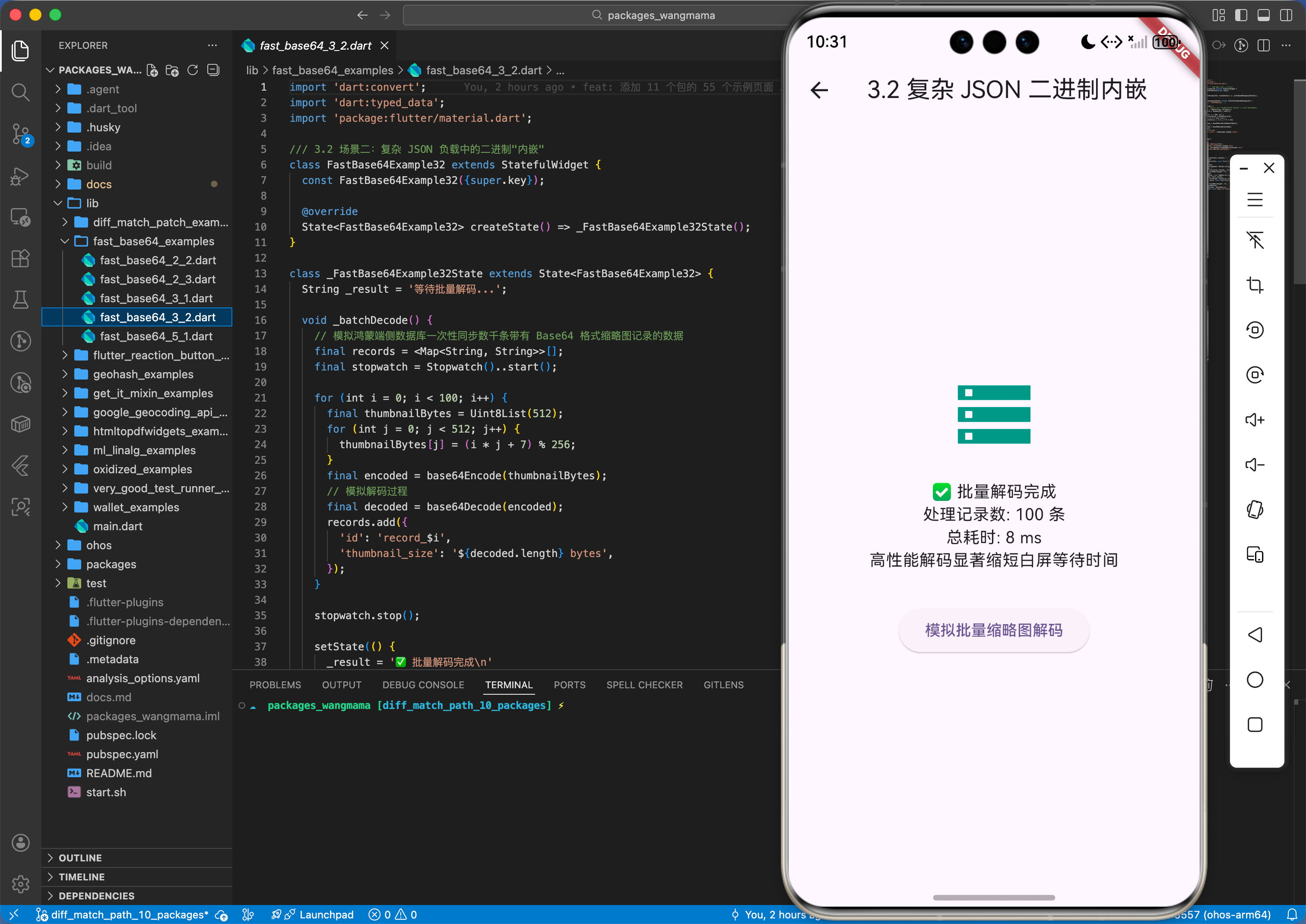Toggle the primary side bar layout icon
Screen dimensions: 1306x924
1240,16
